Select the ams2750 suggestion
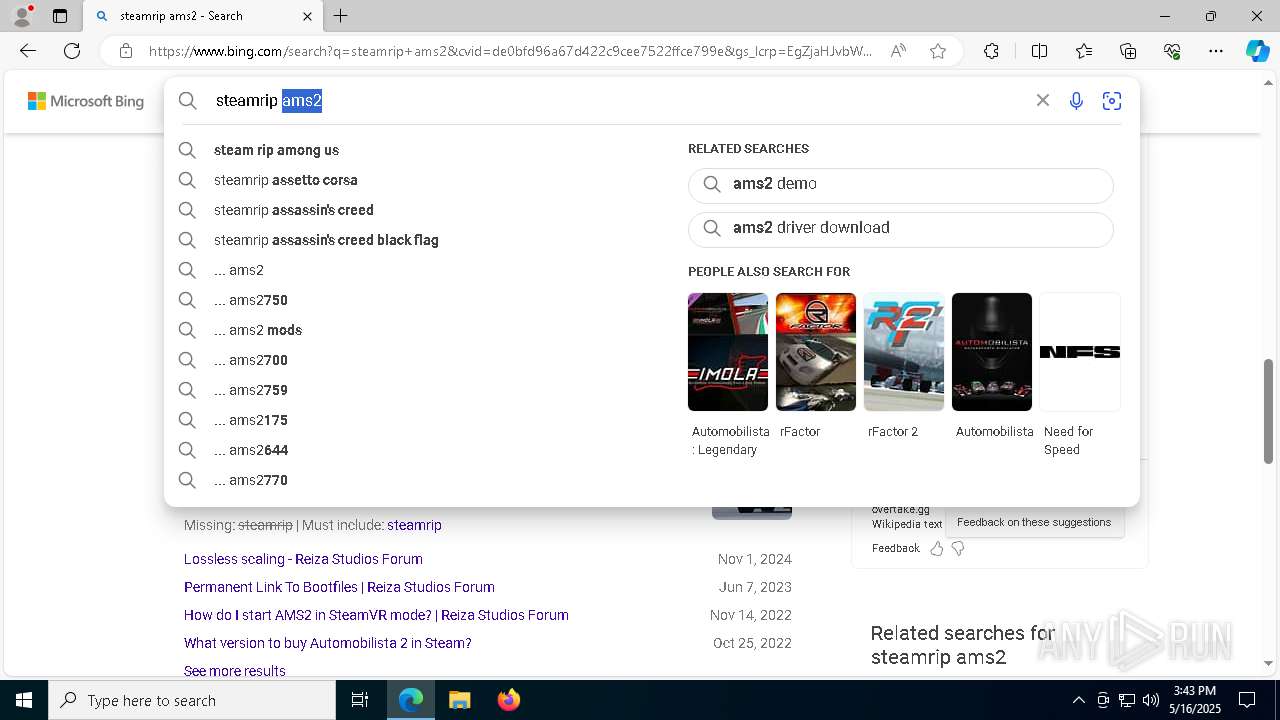 251,300
